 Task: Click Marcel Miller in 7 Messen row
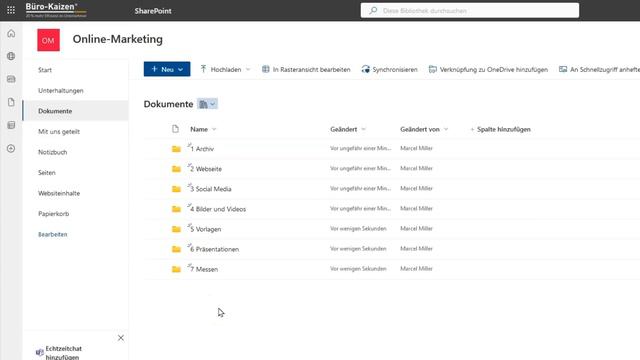point(416,269)
